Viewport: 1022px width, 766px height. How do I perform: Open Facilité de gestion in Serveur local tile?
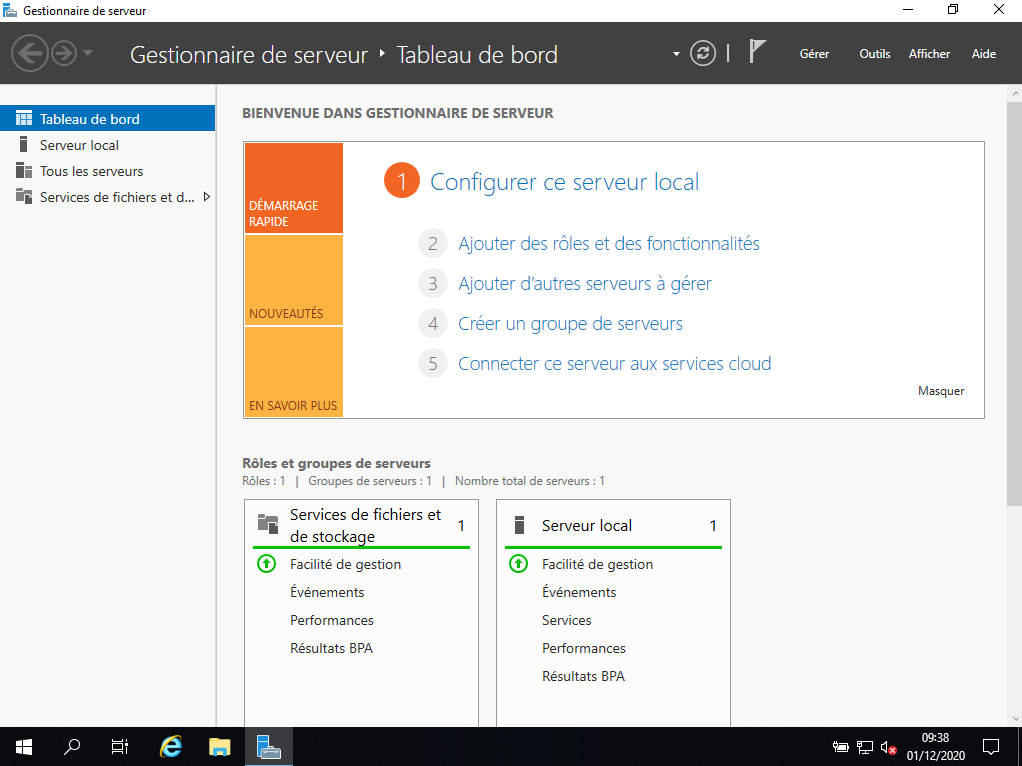click(598, 565)
